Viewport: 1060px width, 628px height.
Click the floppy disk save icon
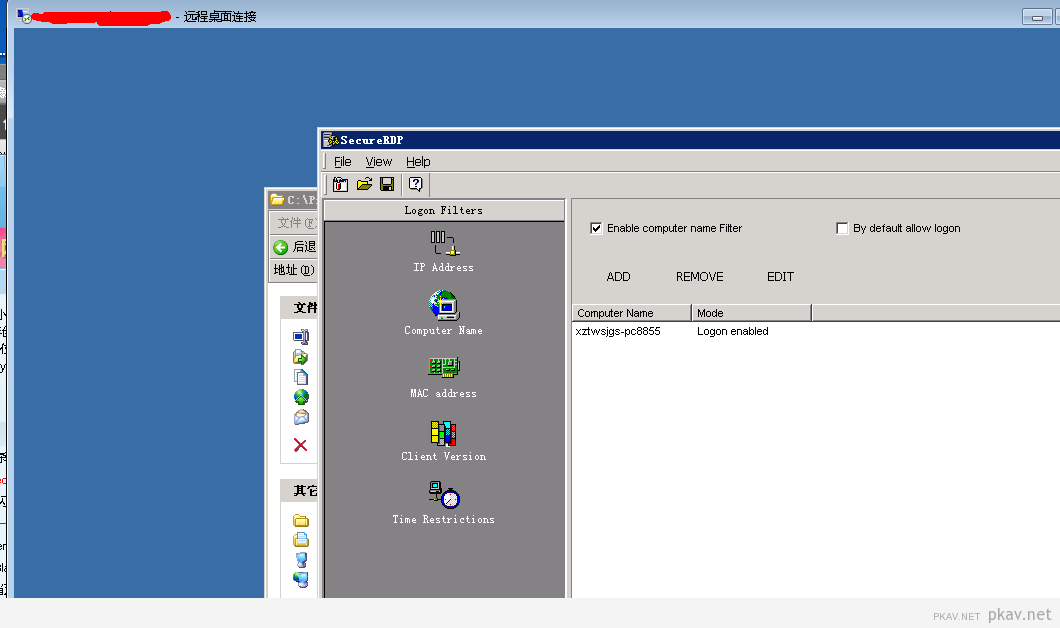point(387,184)
